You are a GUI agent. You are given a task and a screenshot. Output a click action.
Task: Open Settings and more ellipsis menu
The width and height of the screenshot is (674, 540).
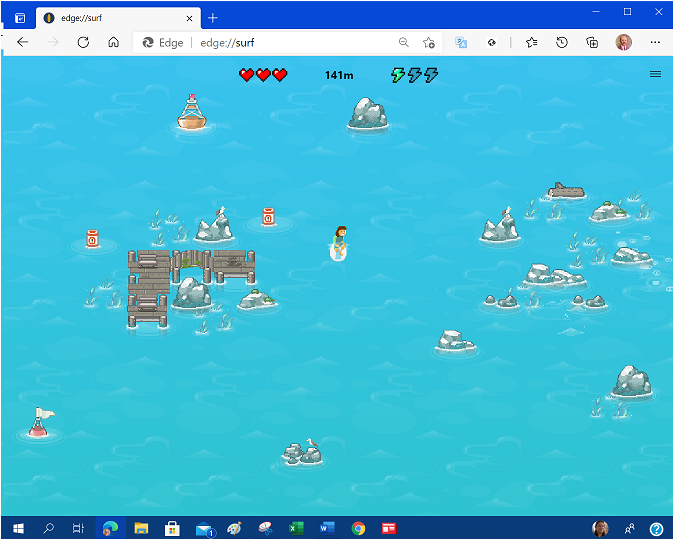(655, 42)
